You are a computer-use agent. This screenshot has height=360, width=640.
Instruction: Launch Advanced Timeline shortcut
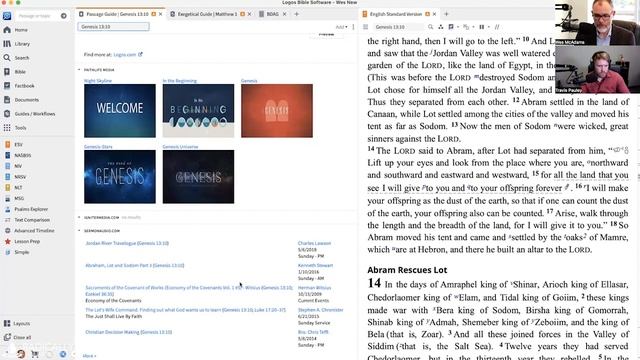point(29,231)
